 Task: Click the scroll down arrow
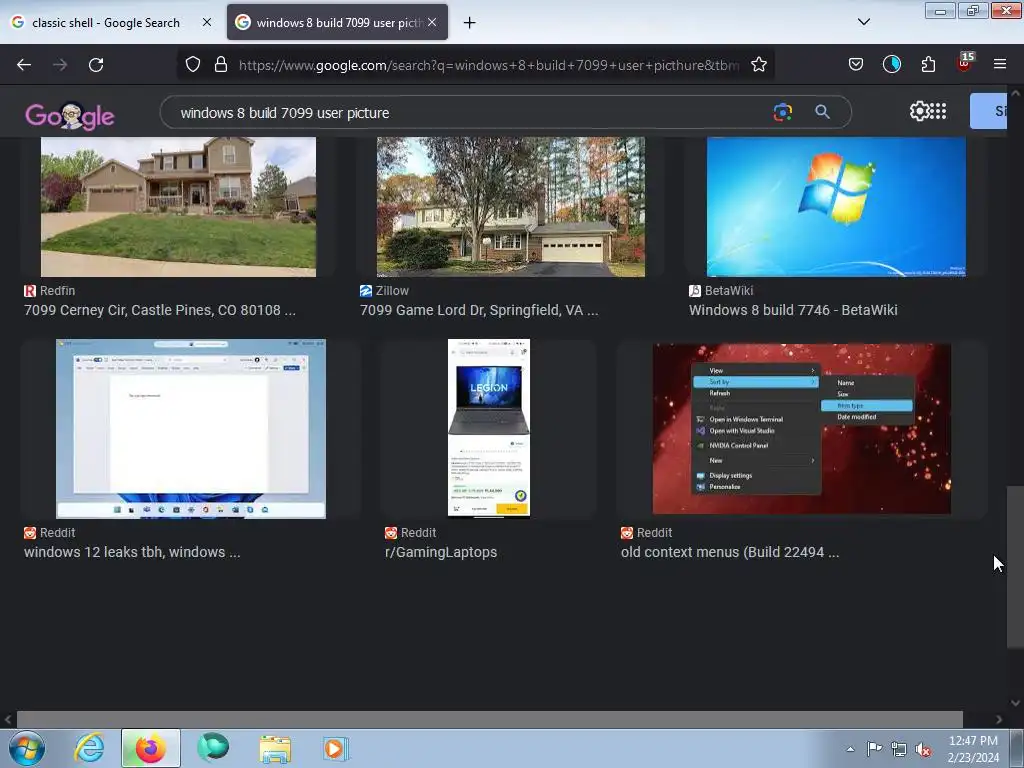[x=1015, y=703]
